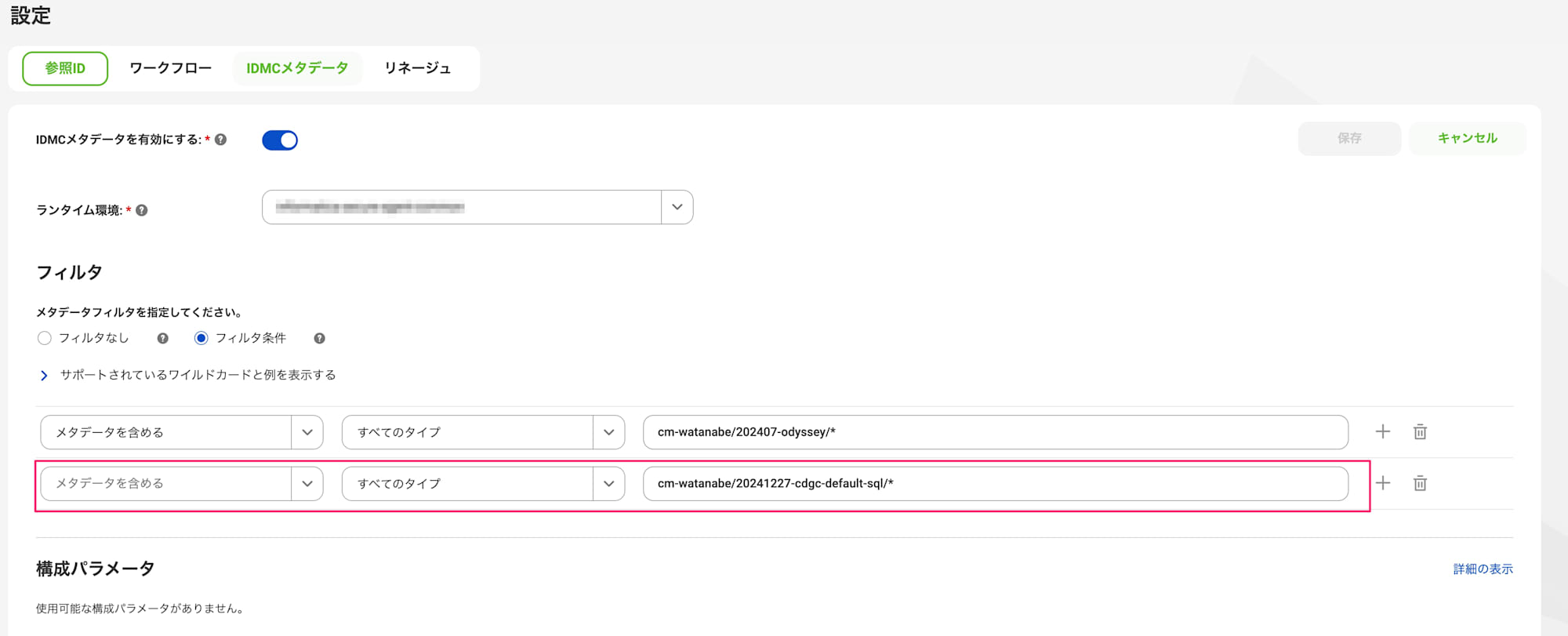
Task: Switch to the 参照ID tab
Action: 65,68
